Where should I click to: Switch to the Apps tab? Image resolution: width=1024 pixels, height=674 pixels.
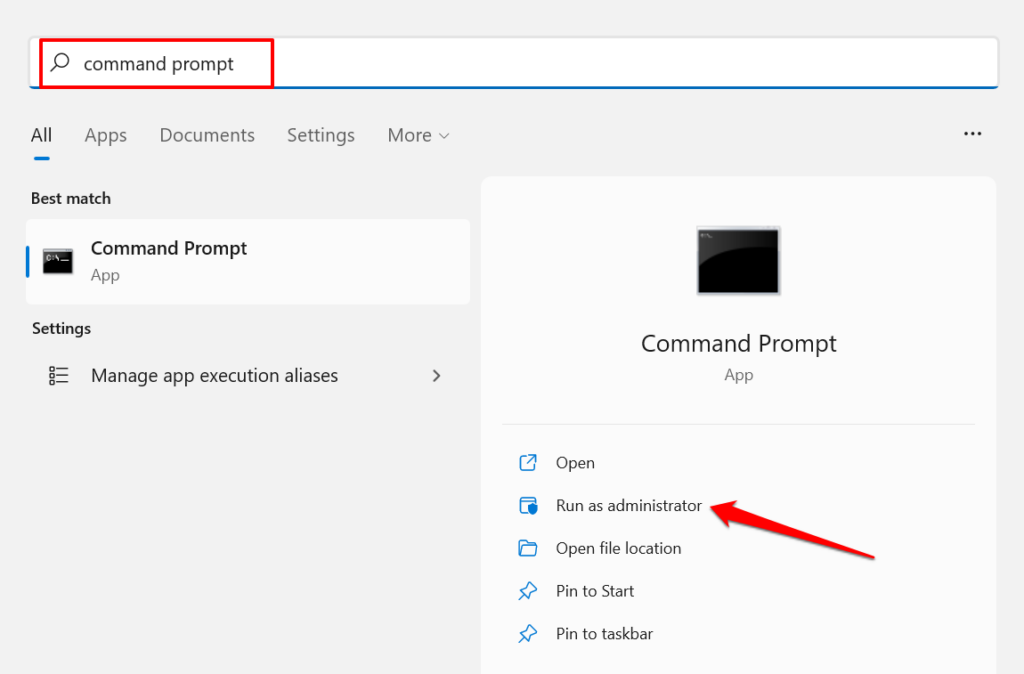click(x=105, y=135)
